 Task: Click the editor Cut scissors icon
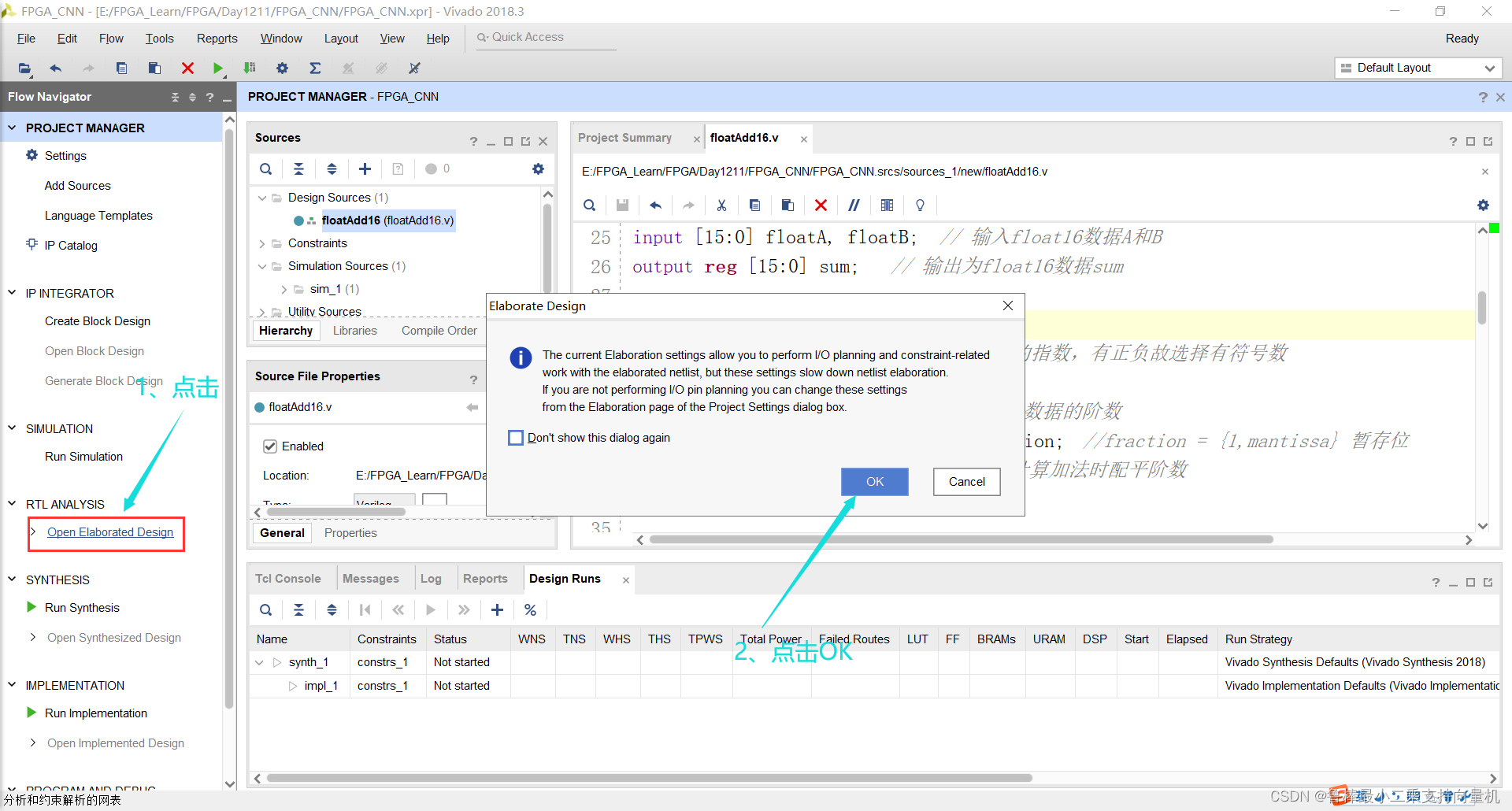coord(721,206)
